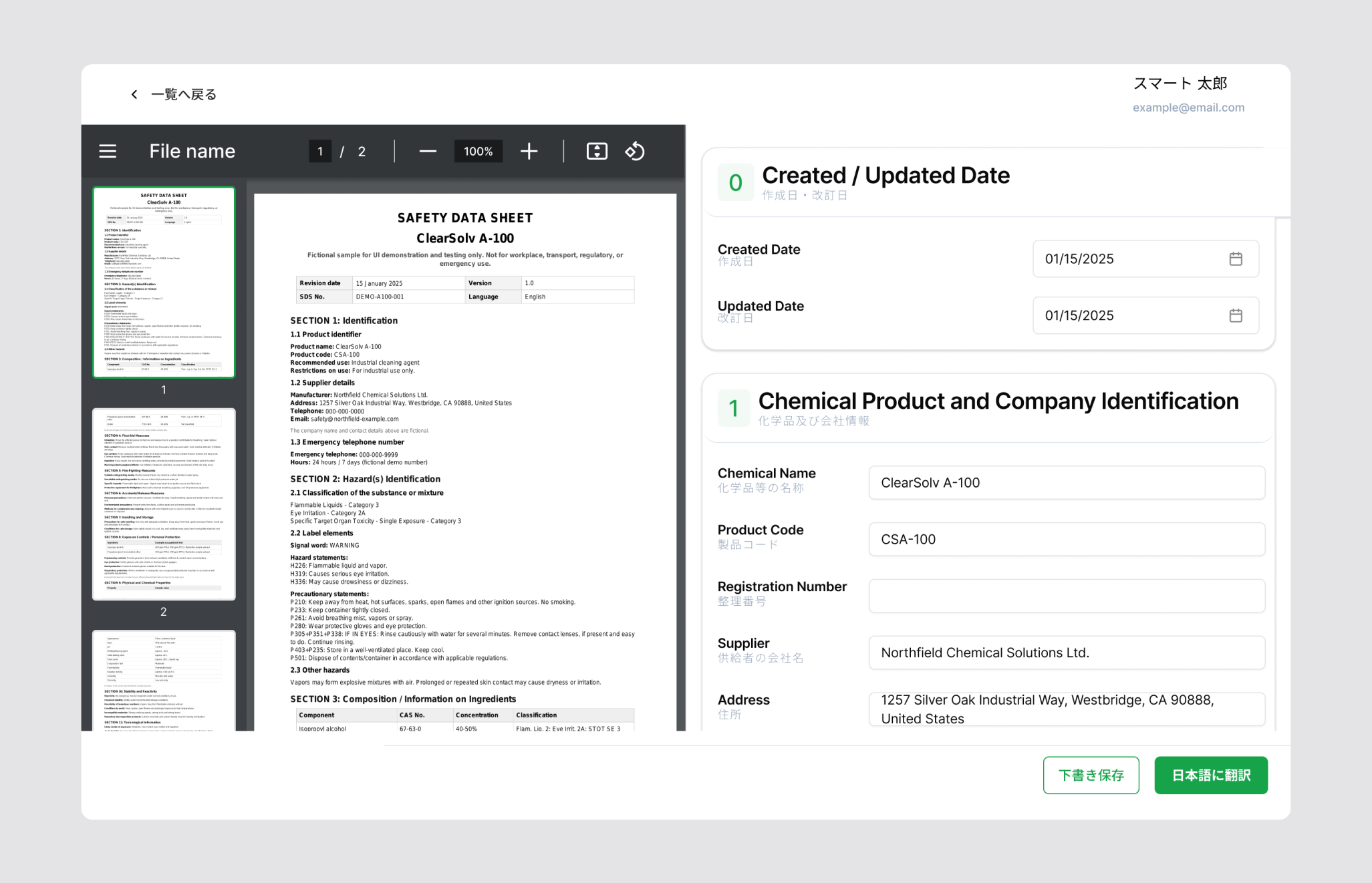Image resolution: width=1372 pixels, height=883 pixels.
Task: Click the H226 flammable liquid hazard statement
Action: (x=339, y=566)
